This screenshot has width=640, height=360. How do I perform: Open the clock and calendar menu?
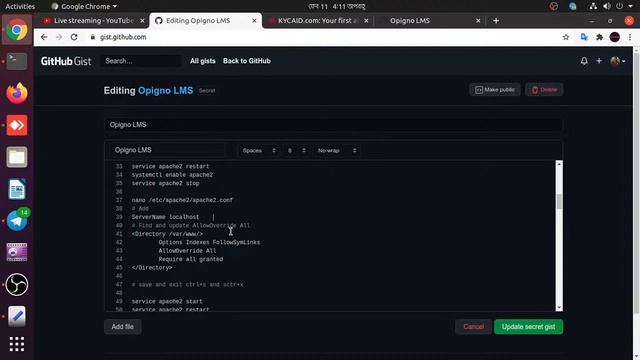(x=337, y=6)
